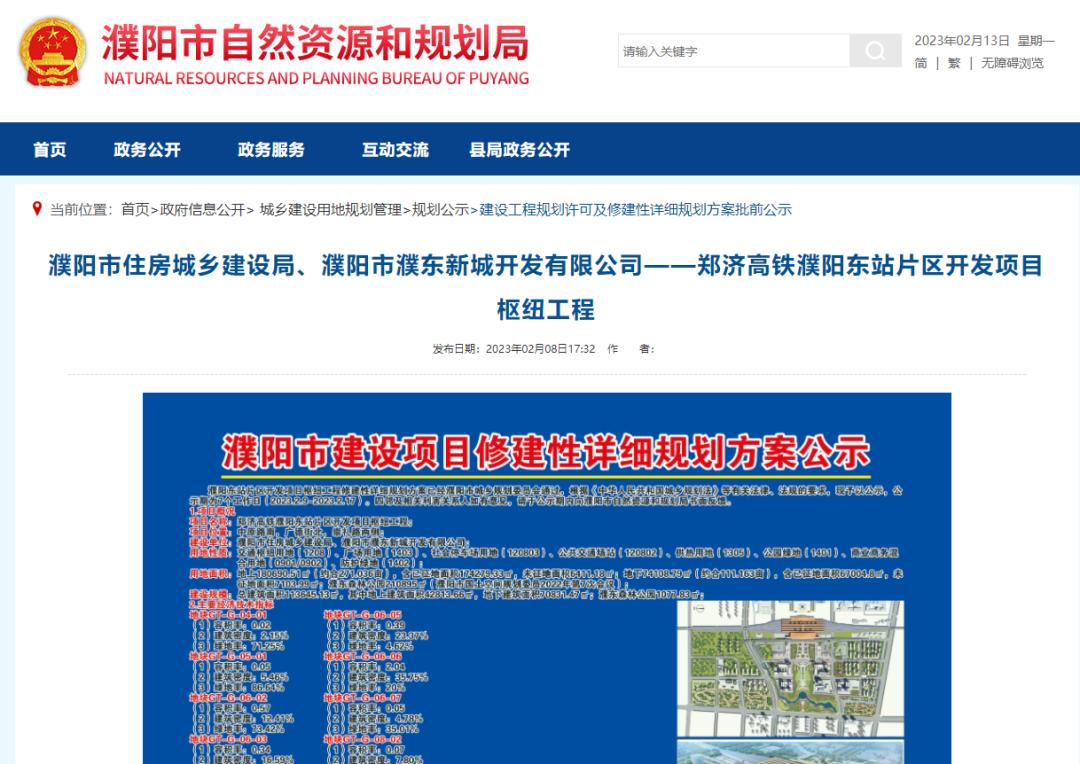This screenshot has height=764, width=1080.
Task: Click the aerial site rendering in poster
Action: pos(789,665)
